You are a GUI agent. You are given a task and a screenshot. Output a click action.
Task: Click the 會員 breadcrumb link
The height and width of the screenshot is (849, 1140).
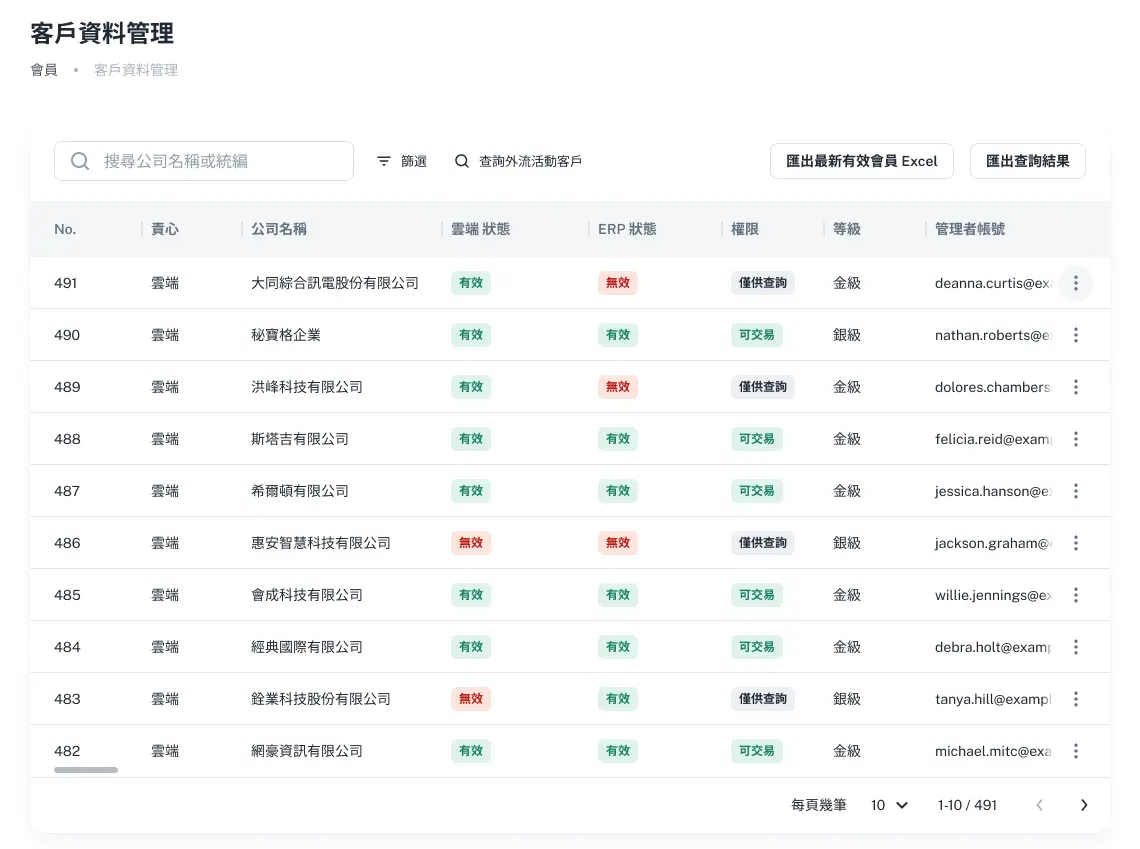[44, 70]
